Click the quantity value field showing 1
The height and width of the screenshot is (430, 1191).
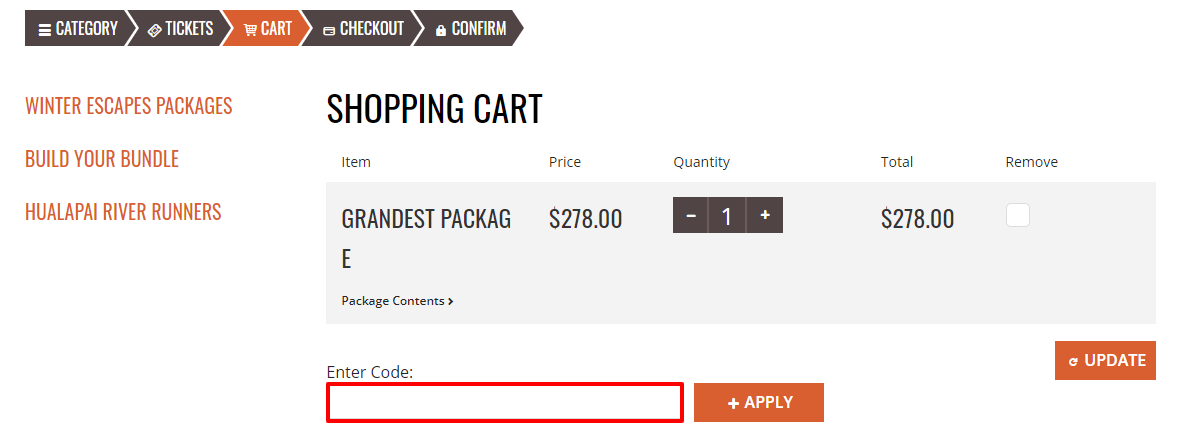727,216
